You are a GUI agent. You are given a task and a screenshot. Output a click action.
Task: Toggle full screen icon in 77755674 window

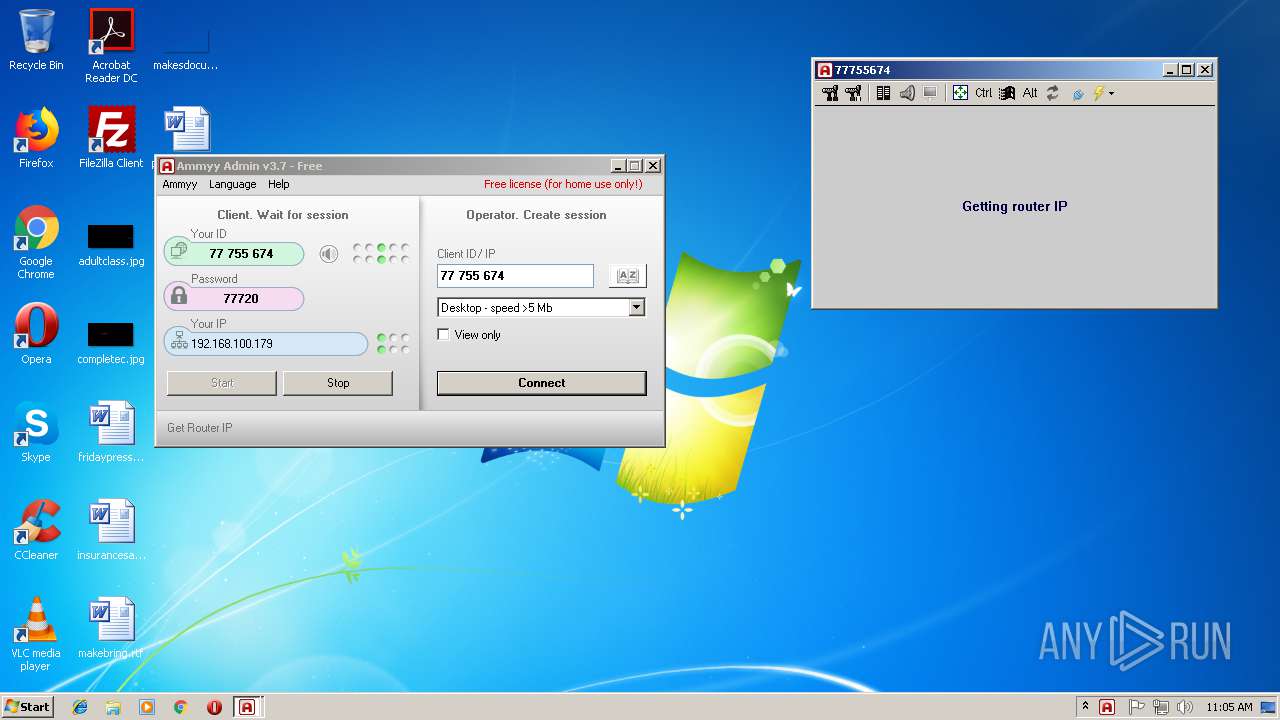pyautogui.click(x=960, y=93)
